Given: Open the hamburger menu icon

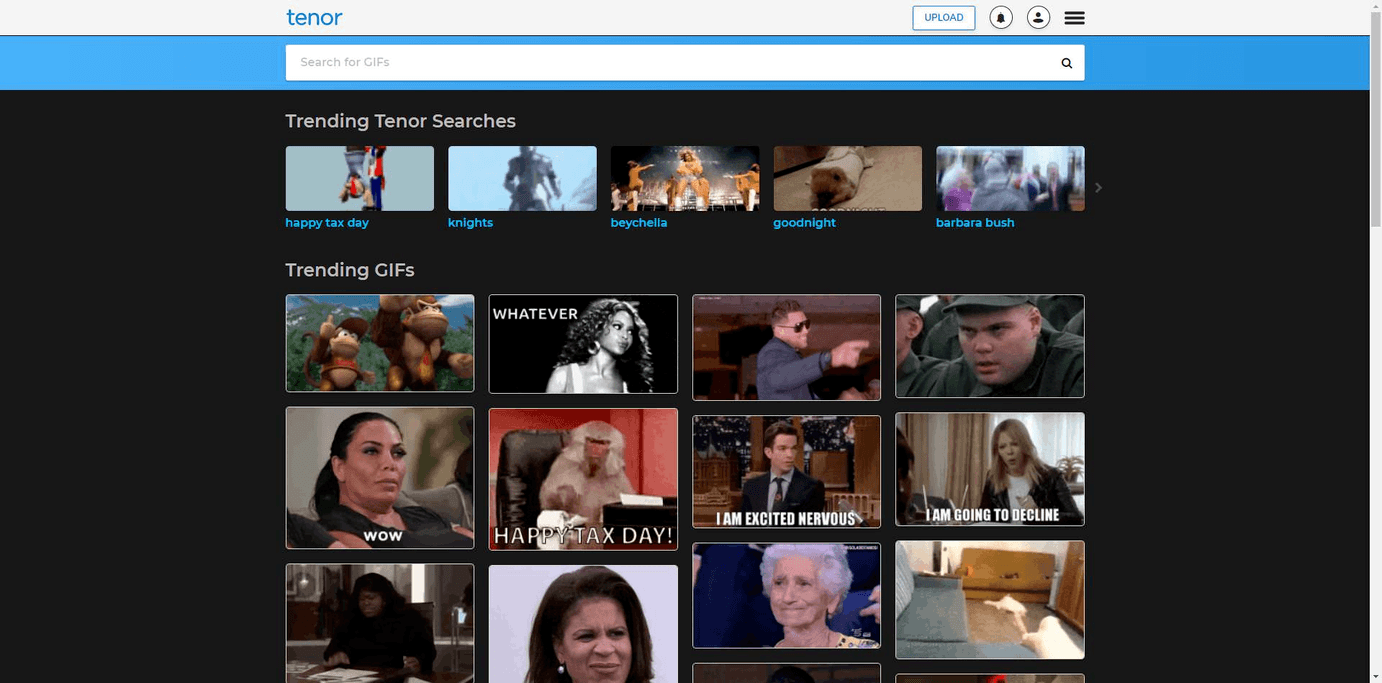Looking at the screenshot, I should point(1074,18).
